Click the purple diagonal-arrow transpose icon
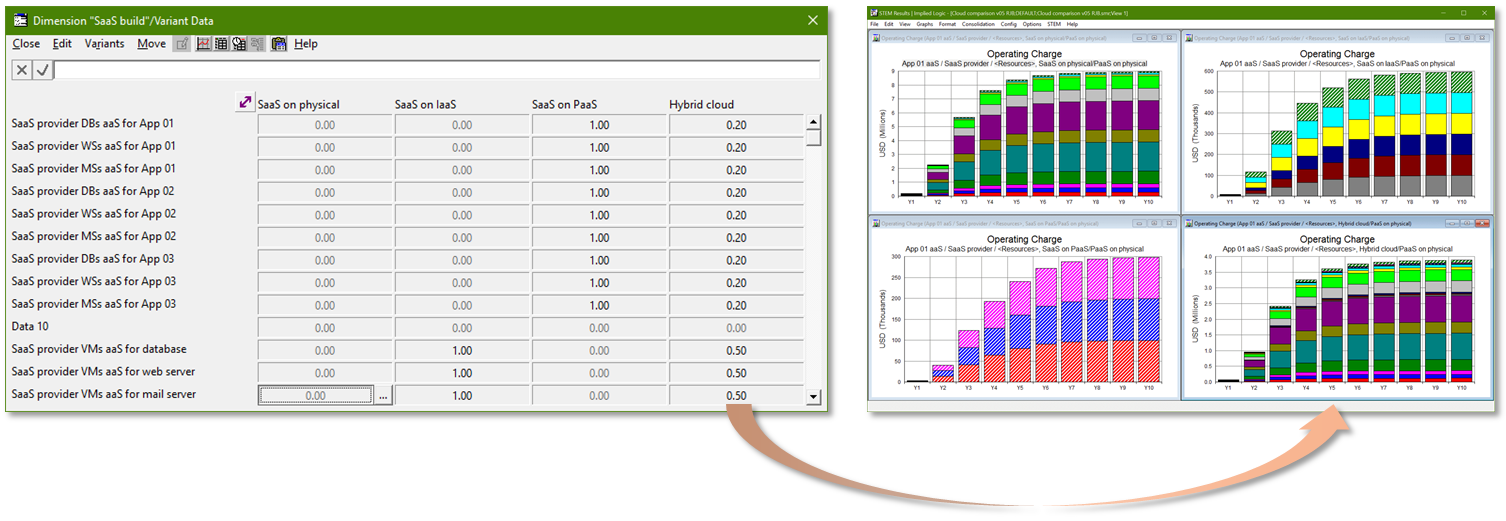1506x521 pixels. [244, 102]
